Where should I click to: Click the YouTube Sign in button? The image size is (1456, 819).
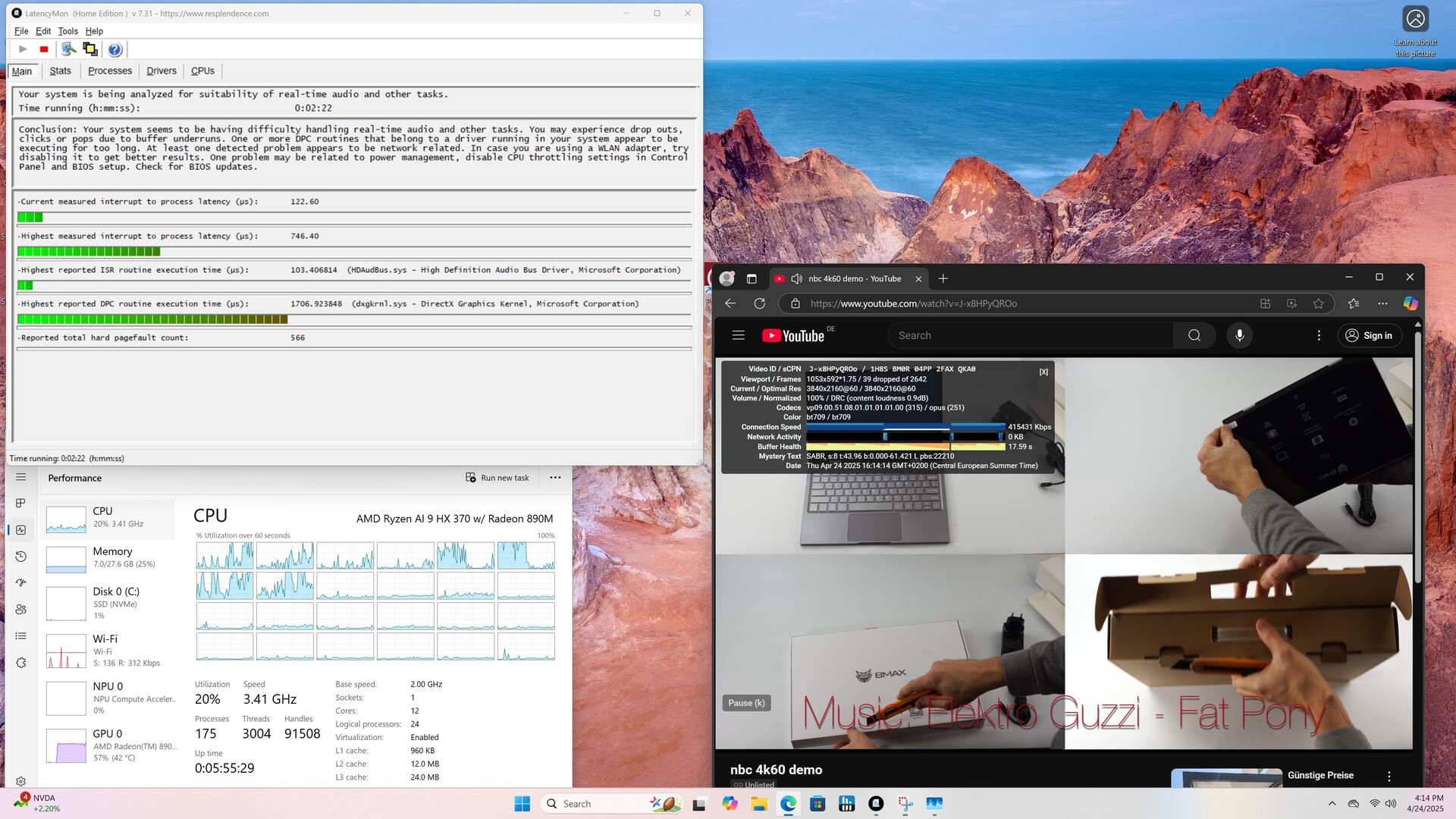1370,335
